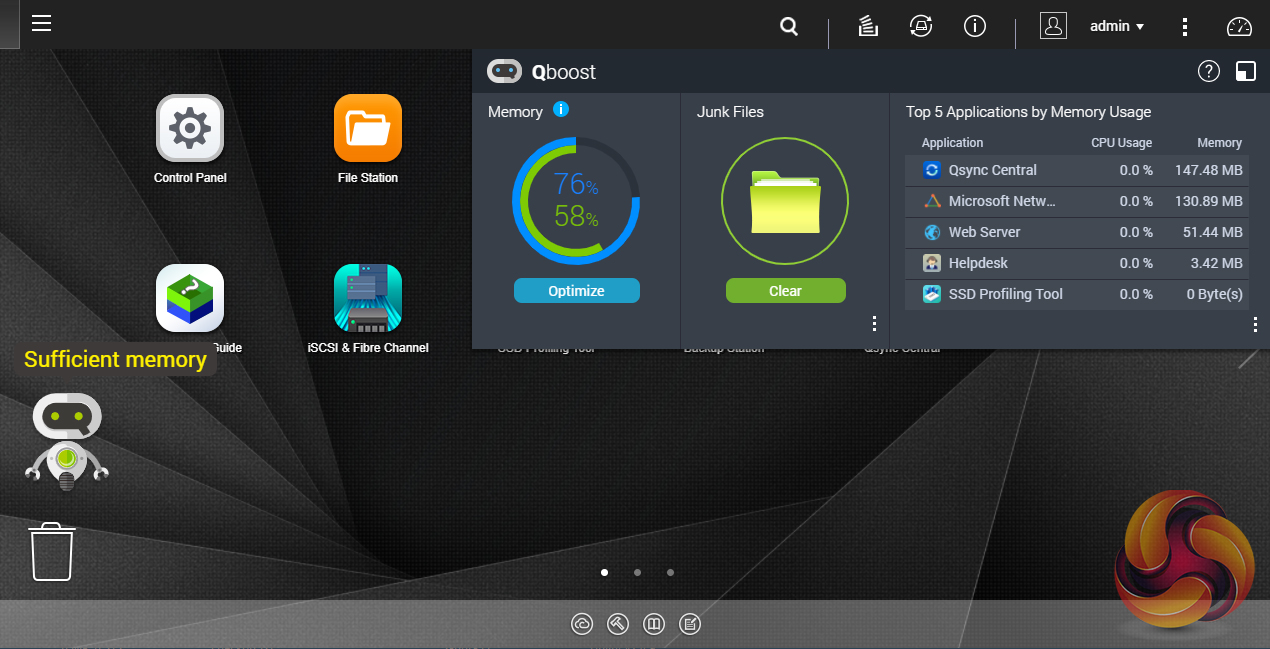Open the admin account dropdown

click(x=1117, y=27)
